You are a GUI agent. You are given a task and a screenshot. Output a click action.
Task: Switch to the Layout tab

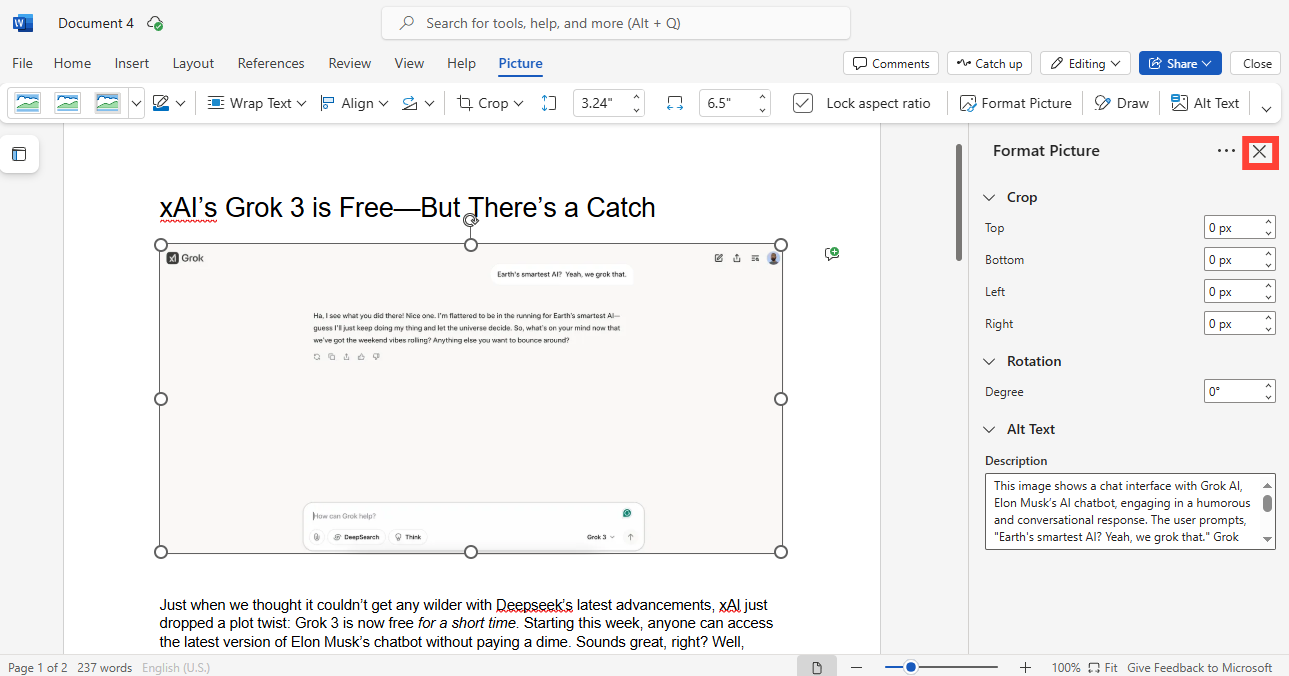[x=193, y=63]
